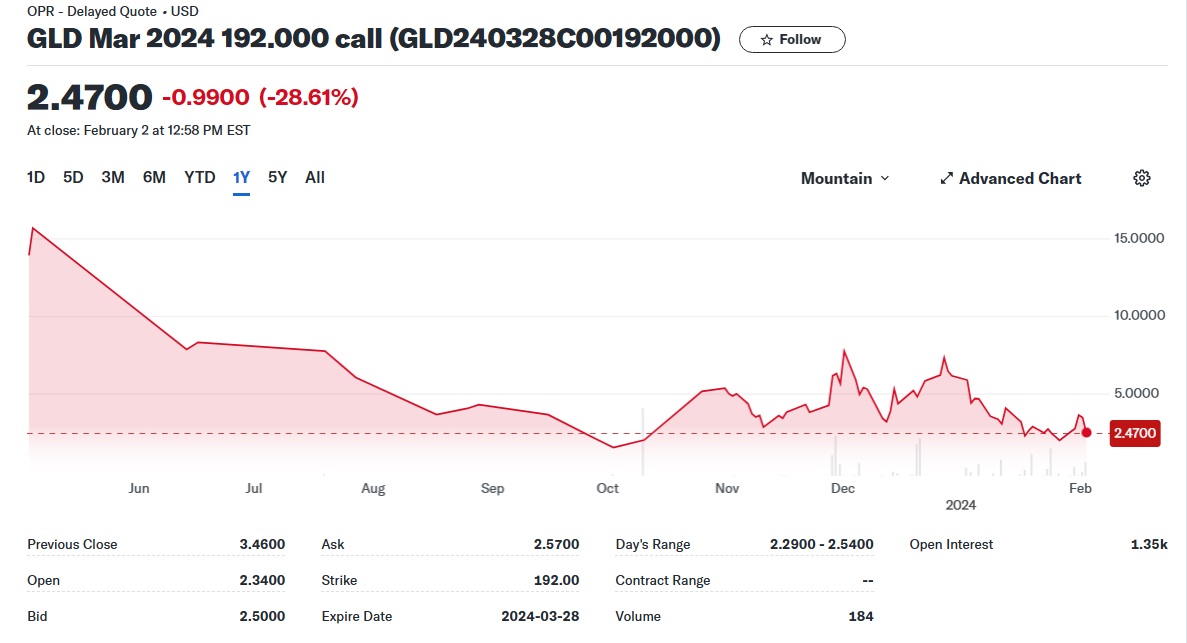Click the Contract Range label
Screen dimensions: 1187x643
662,580
